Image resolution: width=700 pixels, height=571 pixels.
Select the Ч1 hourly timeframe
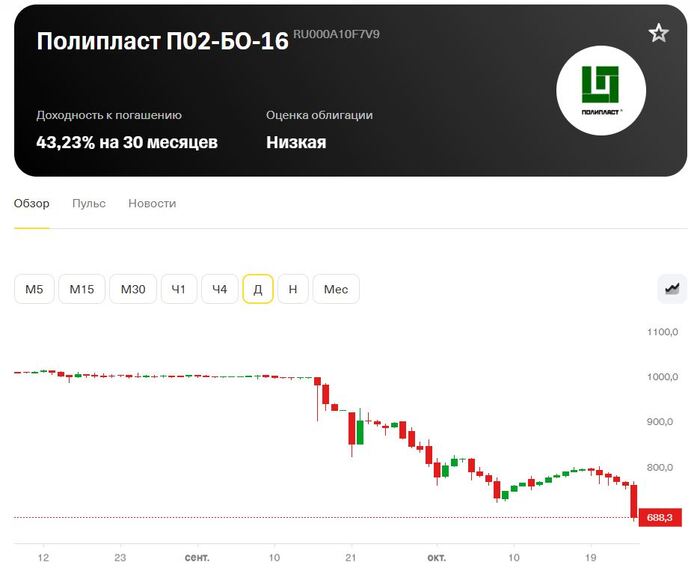(x=179, y=289)
